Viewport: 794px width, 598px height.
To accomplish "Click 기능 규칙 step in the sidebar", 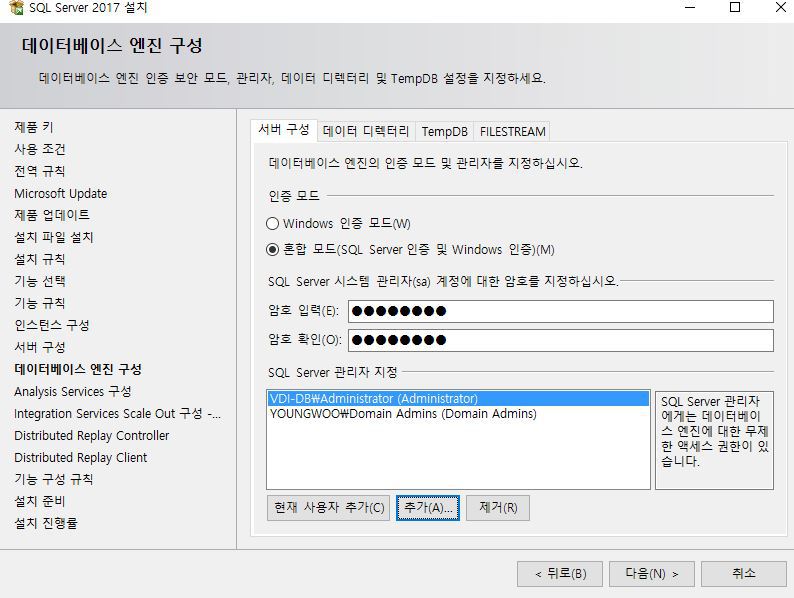I will coord(40,303).
